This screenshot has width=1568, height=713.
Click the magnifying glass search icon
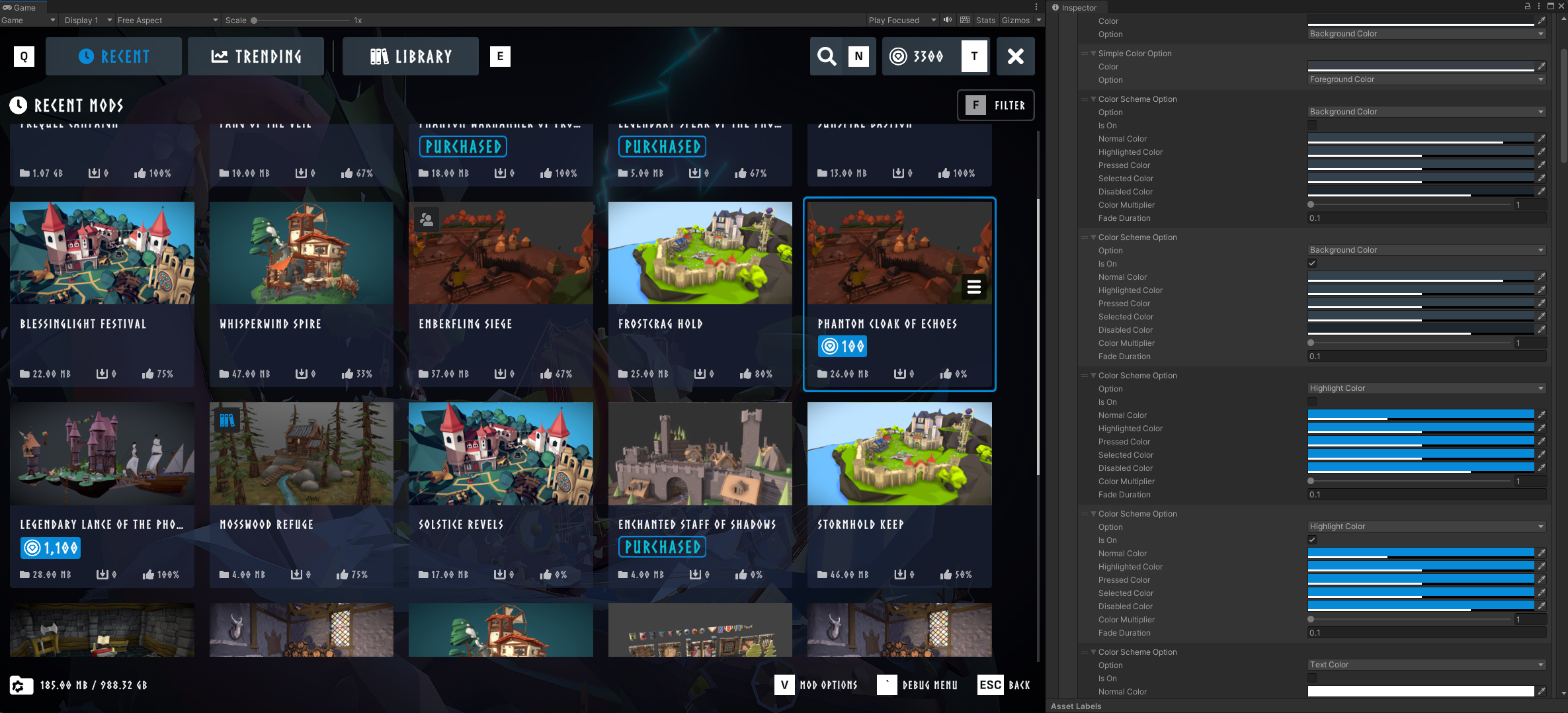(x=827, y=56)
